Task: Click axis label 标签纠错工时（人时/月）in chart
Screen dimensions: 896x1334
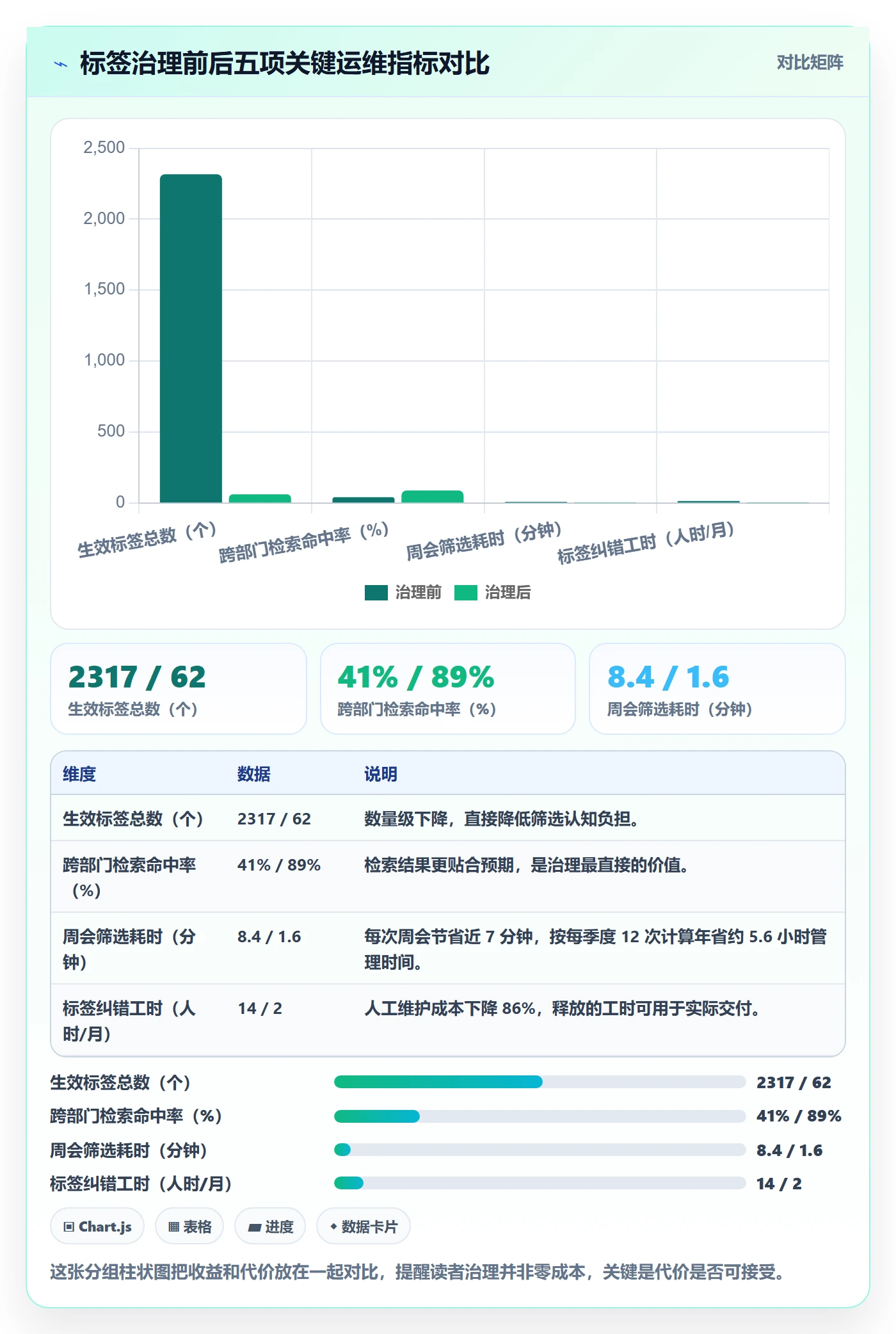Action: pos(646,542)
